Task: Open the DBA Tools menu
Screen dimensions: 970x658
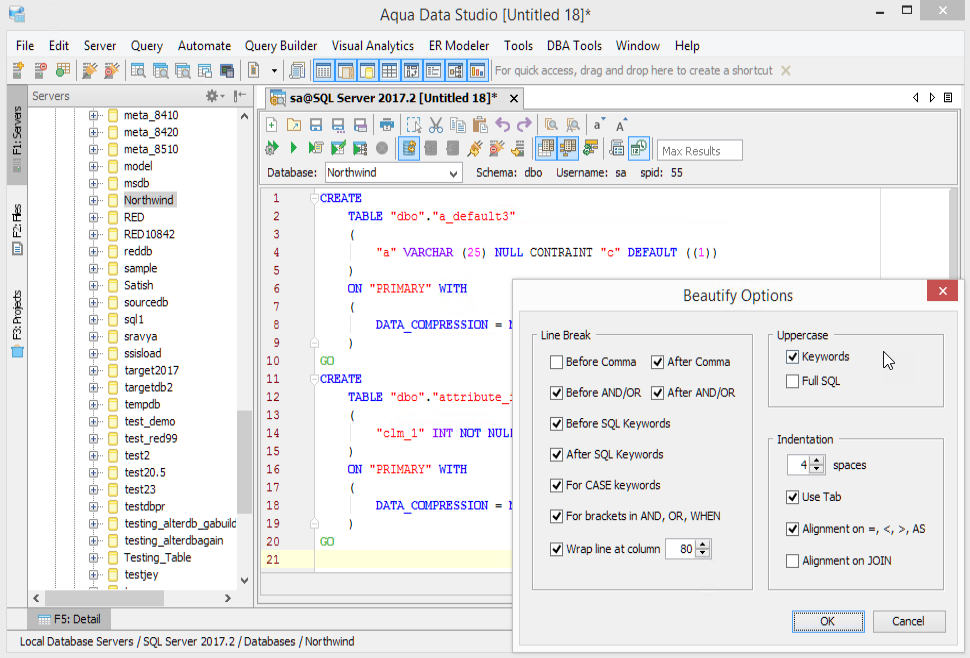Action: [x=574, y=46]
